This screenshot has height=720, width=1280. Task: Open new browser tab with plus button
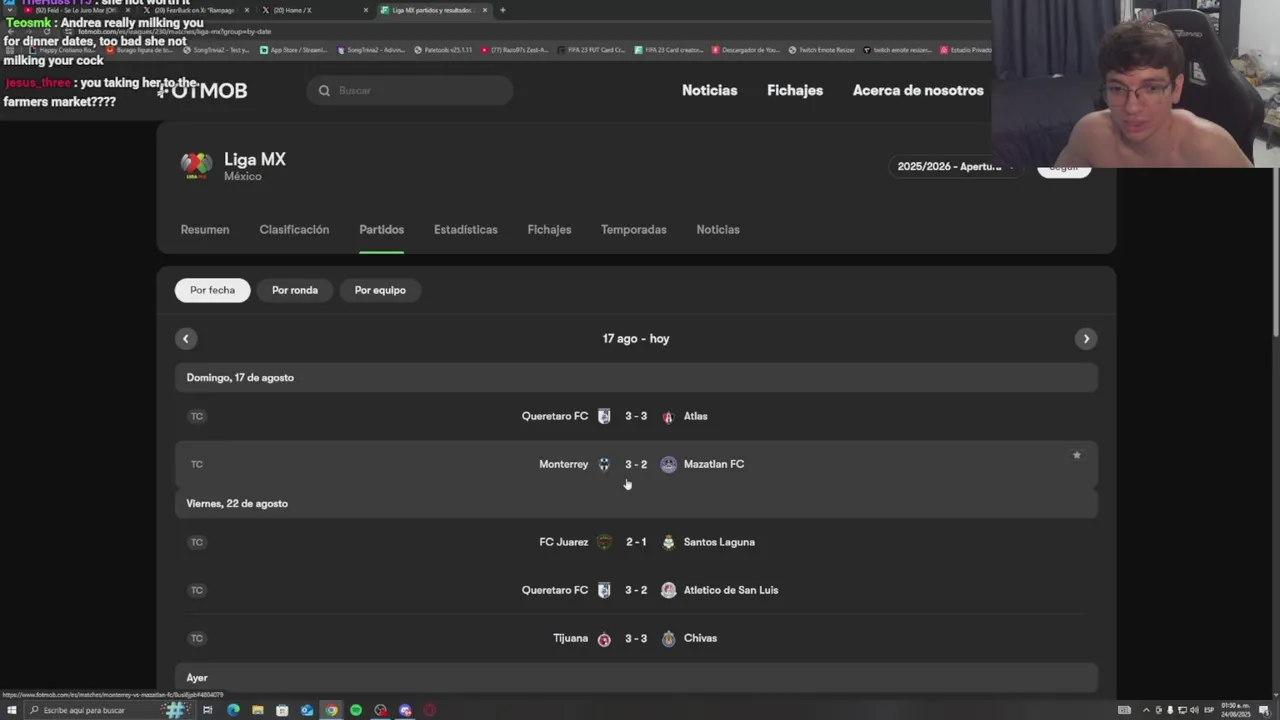(502, 10)
